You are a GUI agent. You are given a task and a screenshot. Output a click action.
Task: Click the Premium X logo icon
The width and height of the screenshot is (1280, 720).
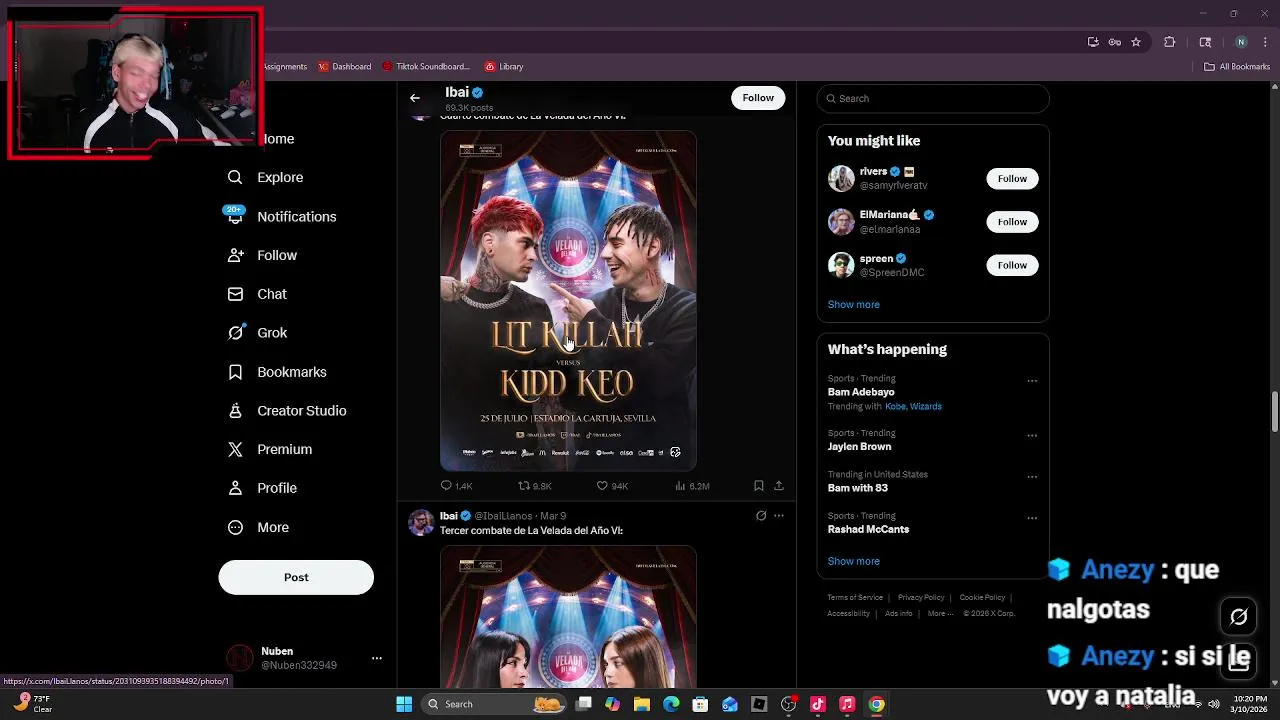(x=235, y=449)
